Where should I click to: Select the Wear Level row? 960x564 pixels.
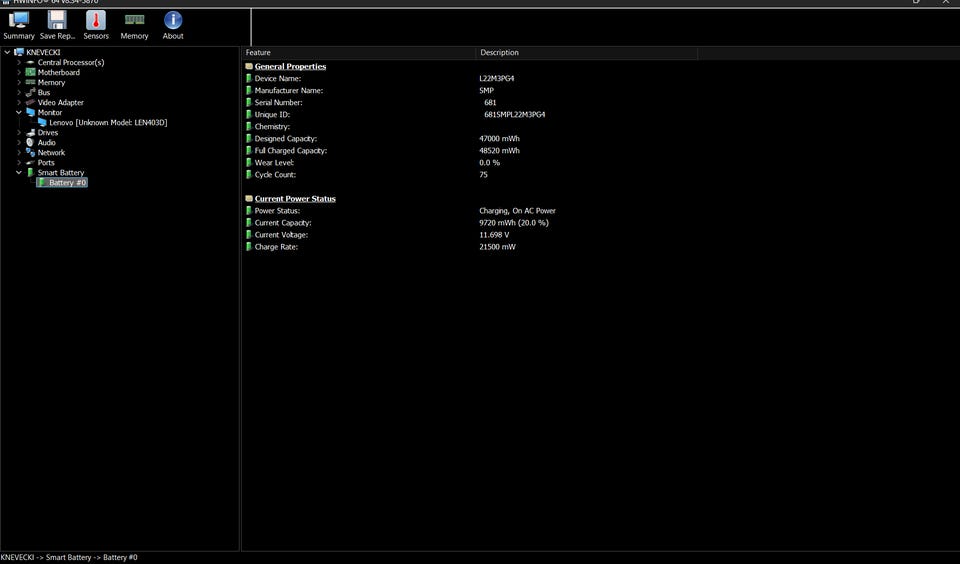click(274, 163)
